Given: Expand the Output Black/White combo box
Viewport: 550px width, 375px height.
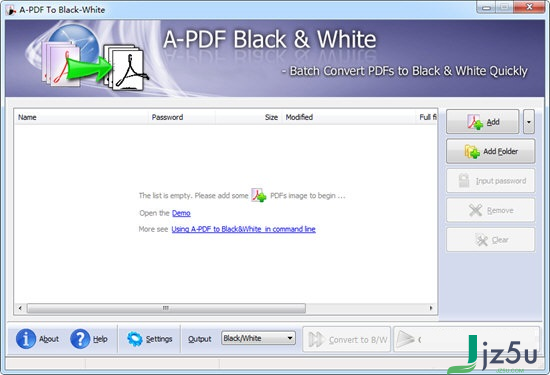Looking at the screenshot, I should pyautogui.click(x=258, y=338).
